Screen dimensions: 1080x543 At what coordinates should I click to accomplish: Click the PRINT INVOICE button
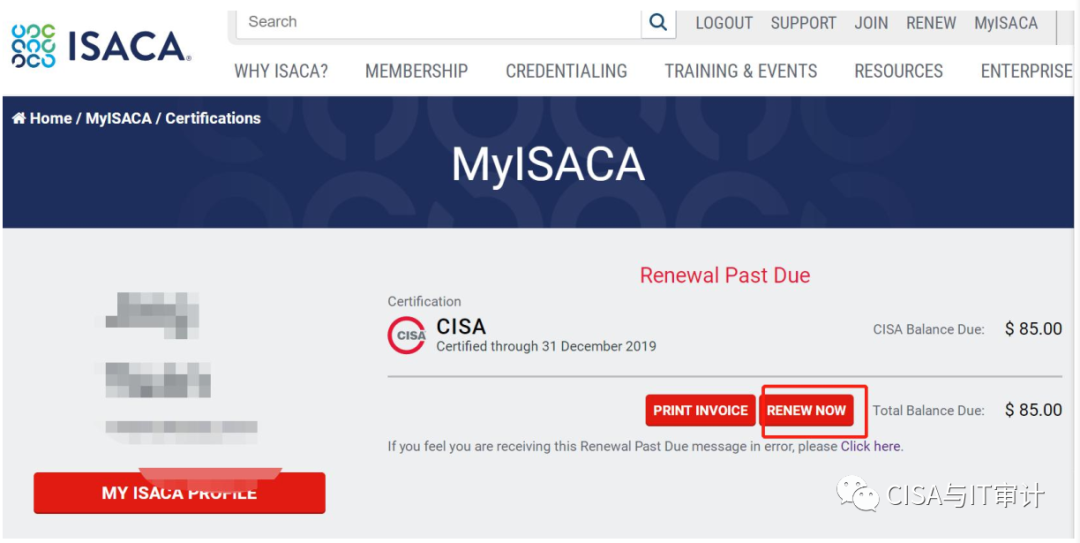click(x=700, y=410)
